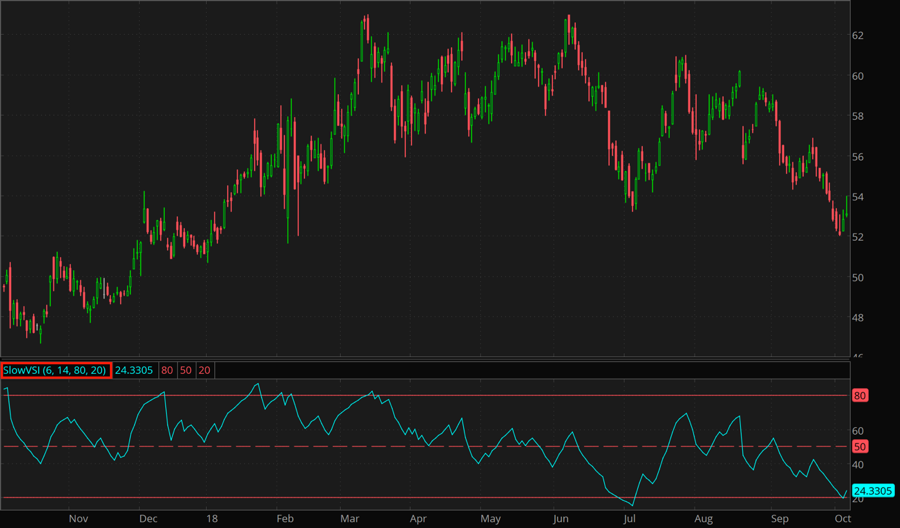Screen dimensions: 900x528
Task: Select the 20 oversold value in study header
Action: coord(204,370)
